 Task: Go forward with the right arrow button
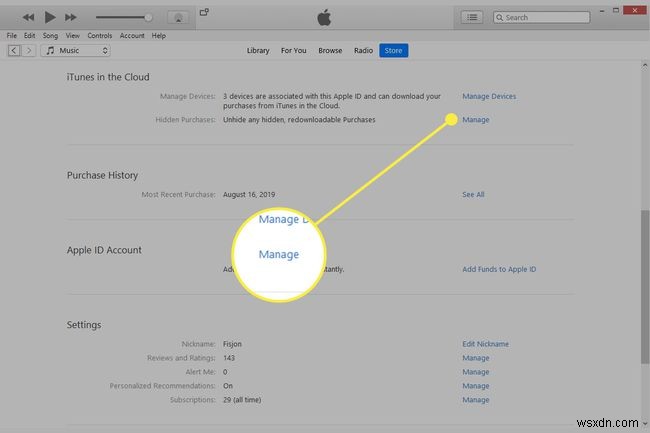point(29,51)
